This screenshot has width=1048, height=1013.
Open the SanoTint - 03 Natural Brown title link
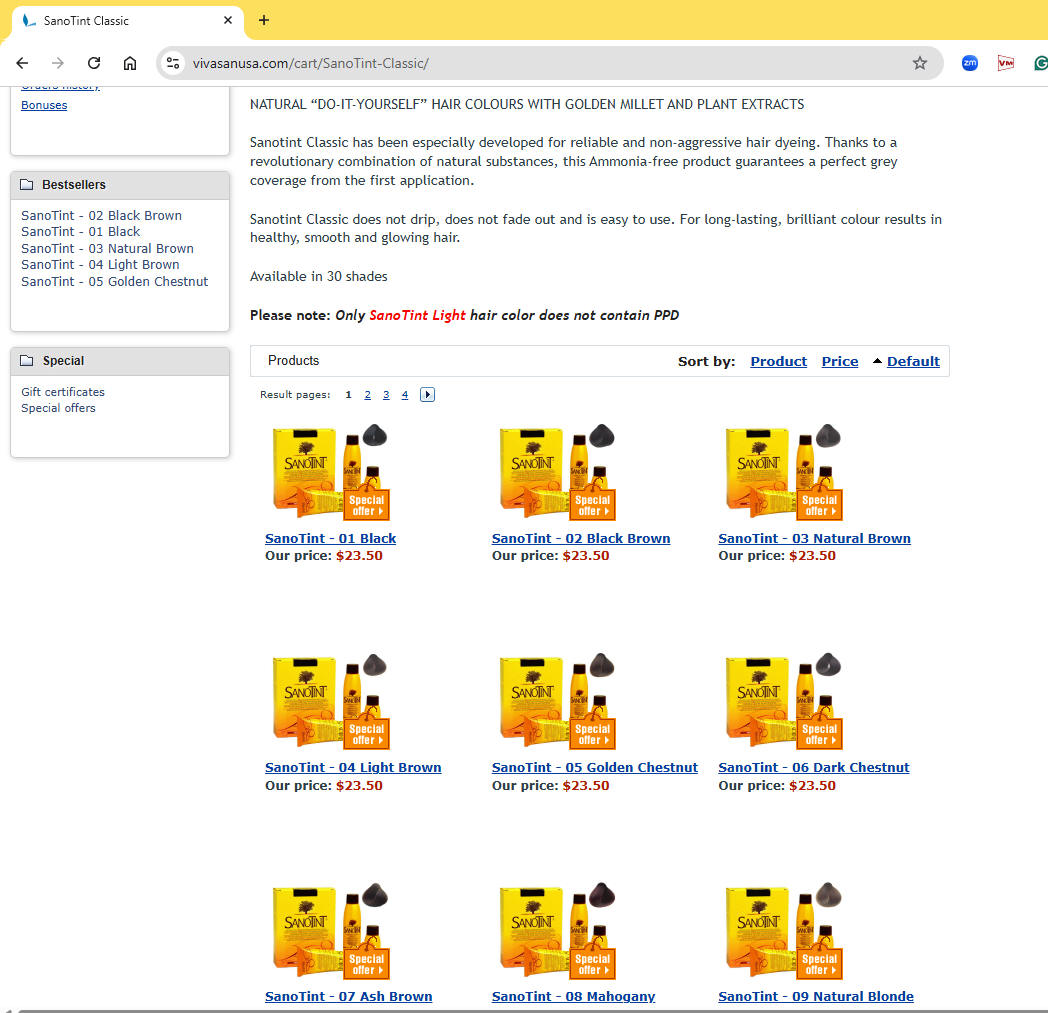(x=814, y=538)
